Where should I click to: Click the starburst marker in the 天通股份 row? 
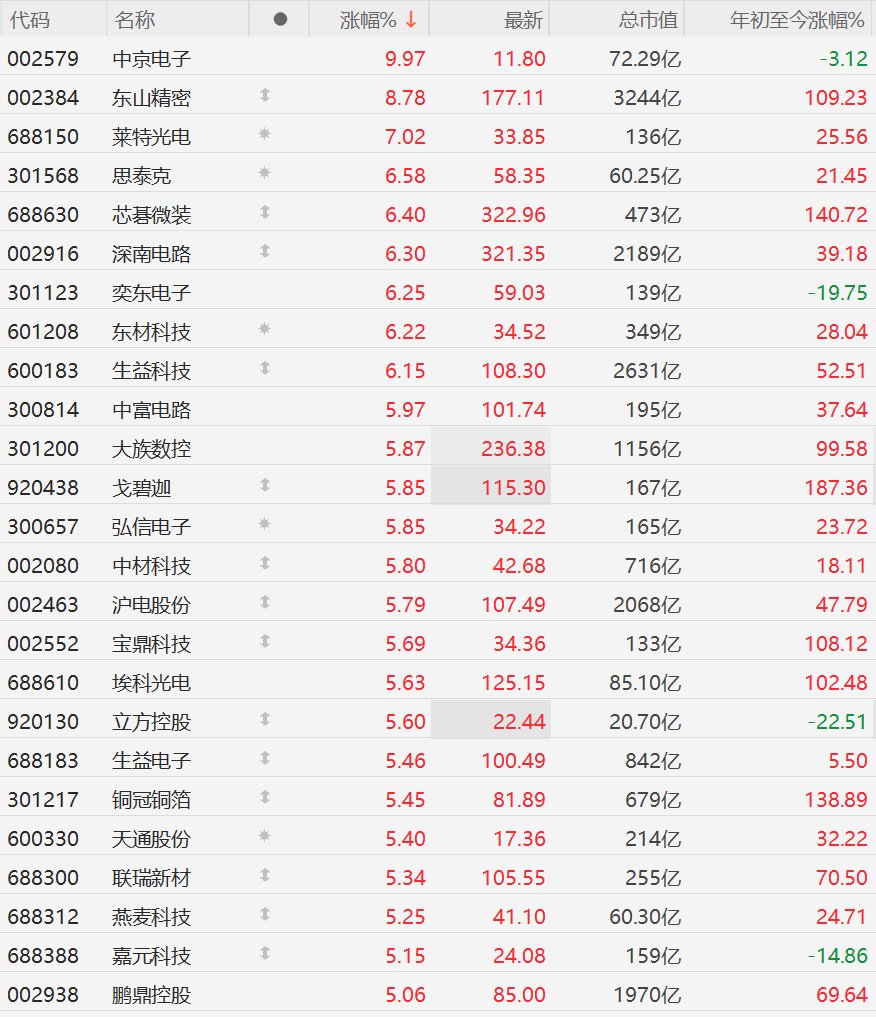click(265, 837)
